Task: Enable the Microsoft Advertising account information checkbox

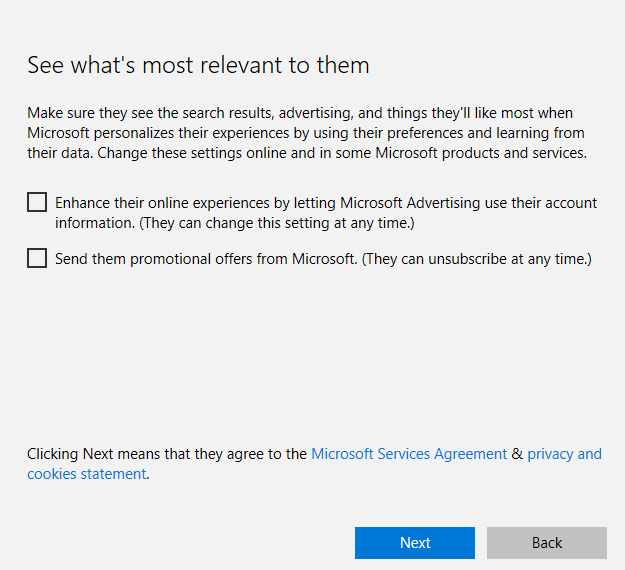Action: 37,202
